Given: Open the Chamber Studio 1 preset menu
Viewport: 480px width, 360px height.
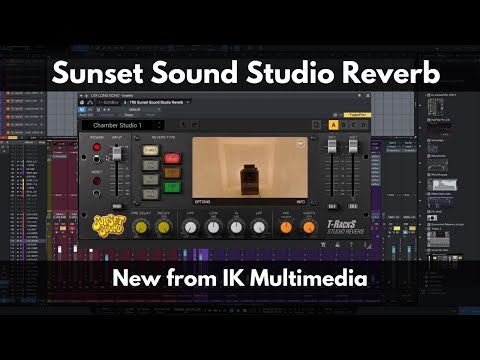Looking at the screenshot, I should (x=117, y=125).
